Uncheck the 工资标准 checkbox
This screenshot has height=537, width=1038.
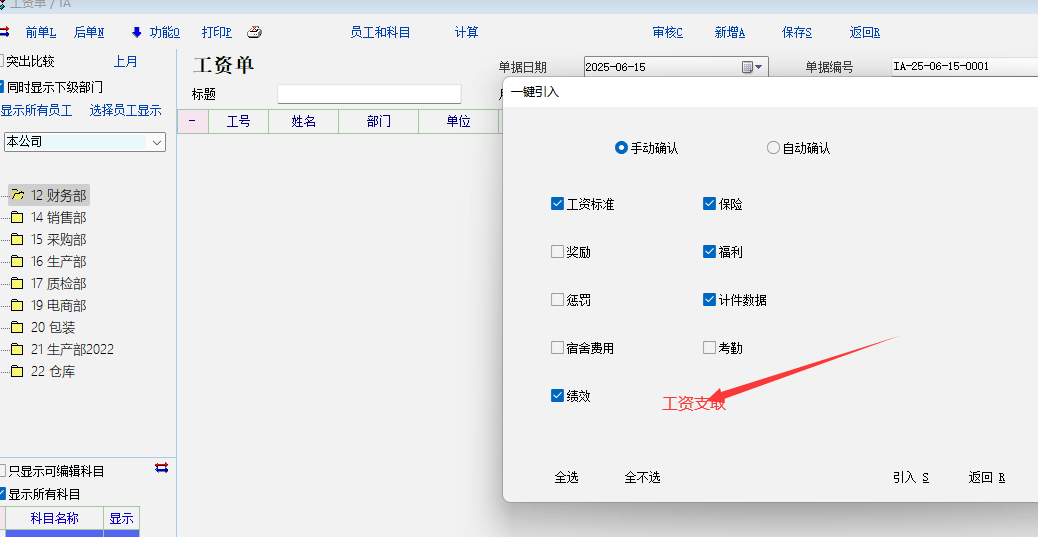(558, 204)
